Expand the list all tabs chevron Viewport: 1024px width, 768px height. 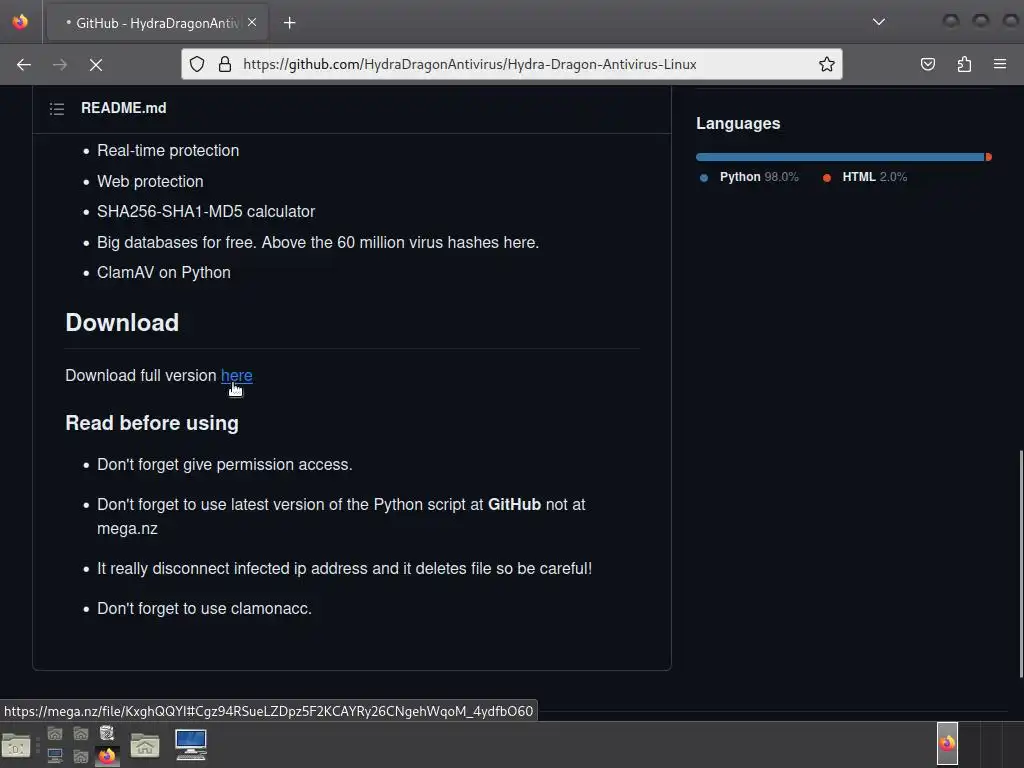click(x=879, y=22)
